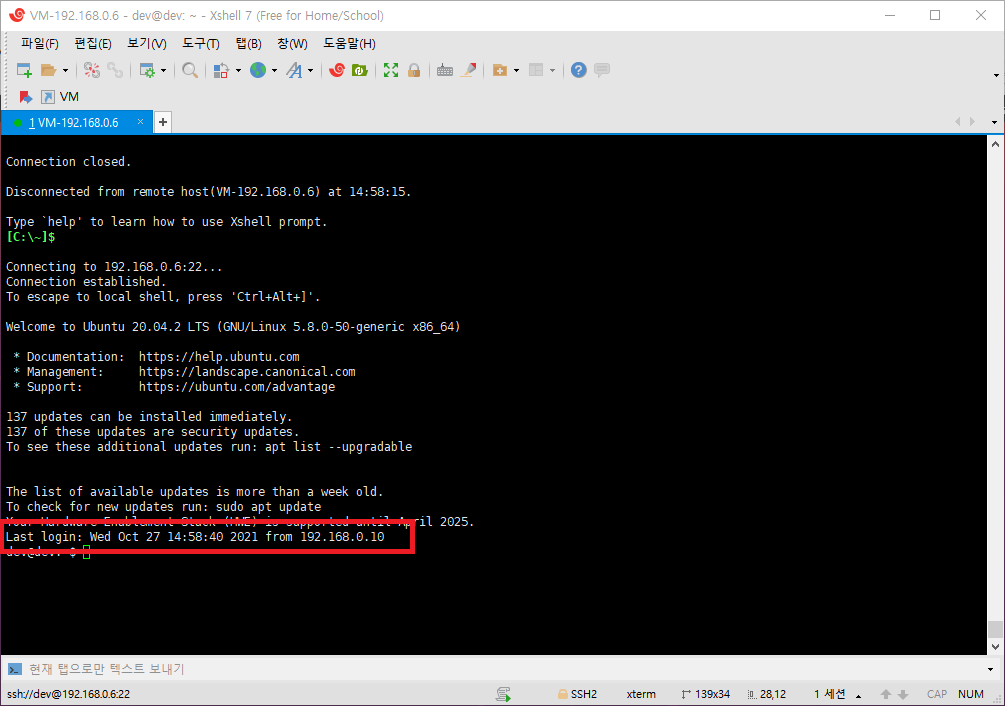
Task: Open the 편집(E) menu
Action: coord(93,44)
